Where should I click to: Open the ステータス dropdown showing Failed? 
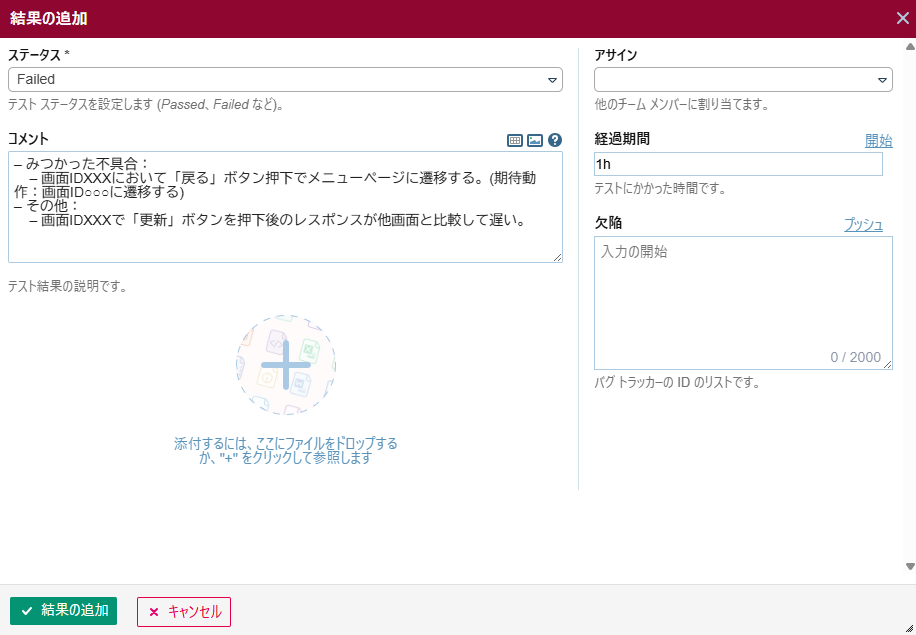click(285, 80)
